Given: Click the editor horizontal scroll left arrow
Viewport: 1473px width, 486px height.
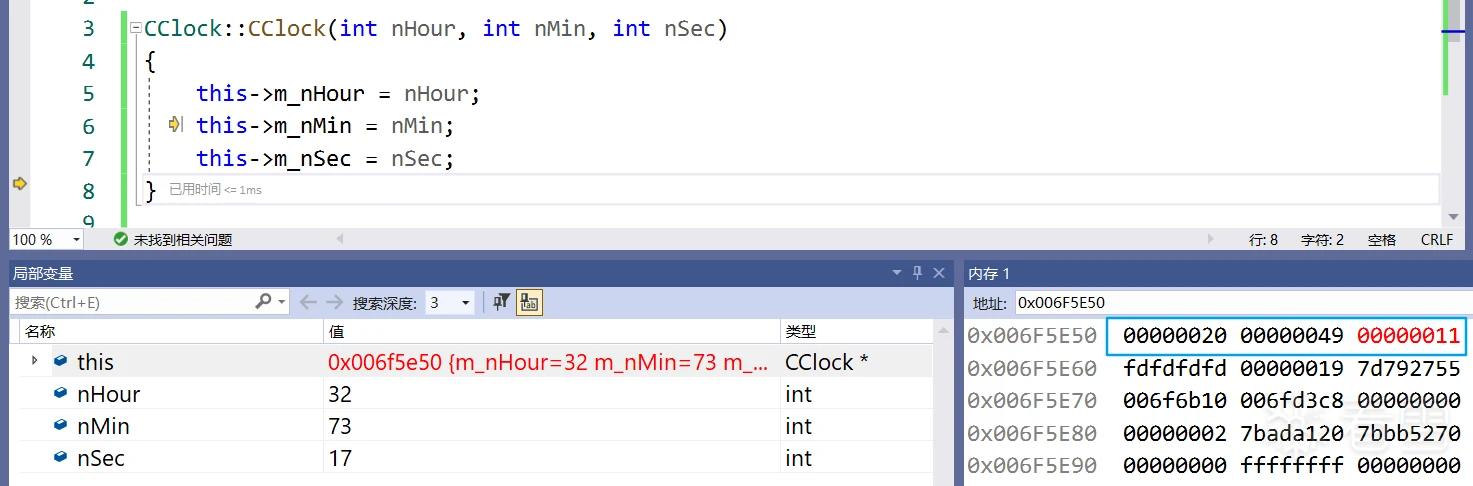Looking at the screenshot, I should [x=339, y=240].
